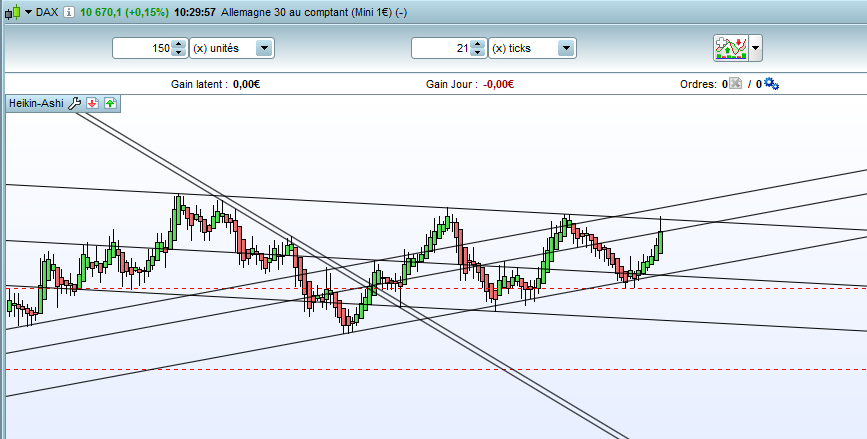867x439 pixels.
Task: Increase the ticks value with up arrow
Action: (x=478, y=44)
